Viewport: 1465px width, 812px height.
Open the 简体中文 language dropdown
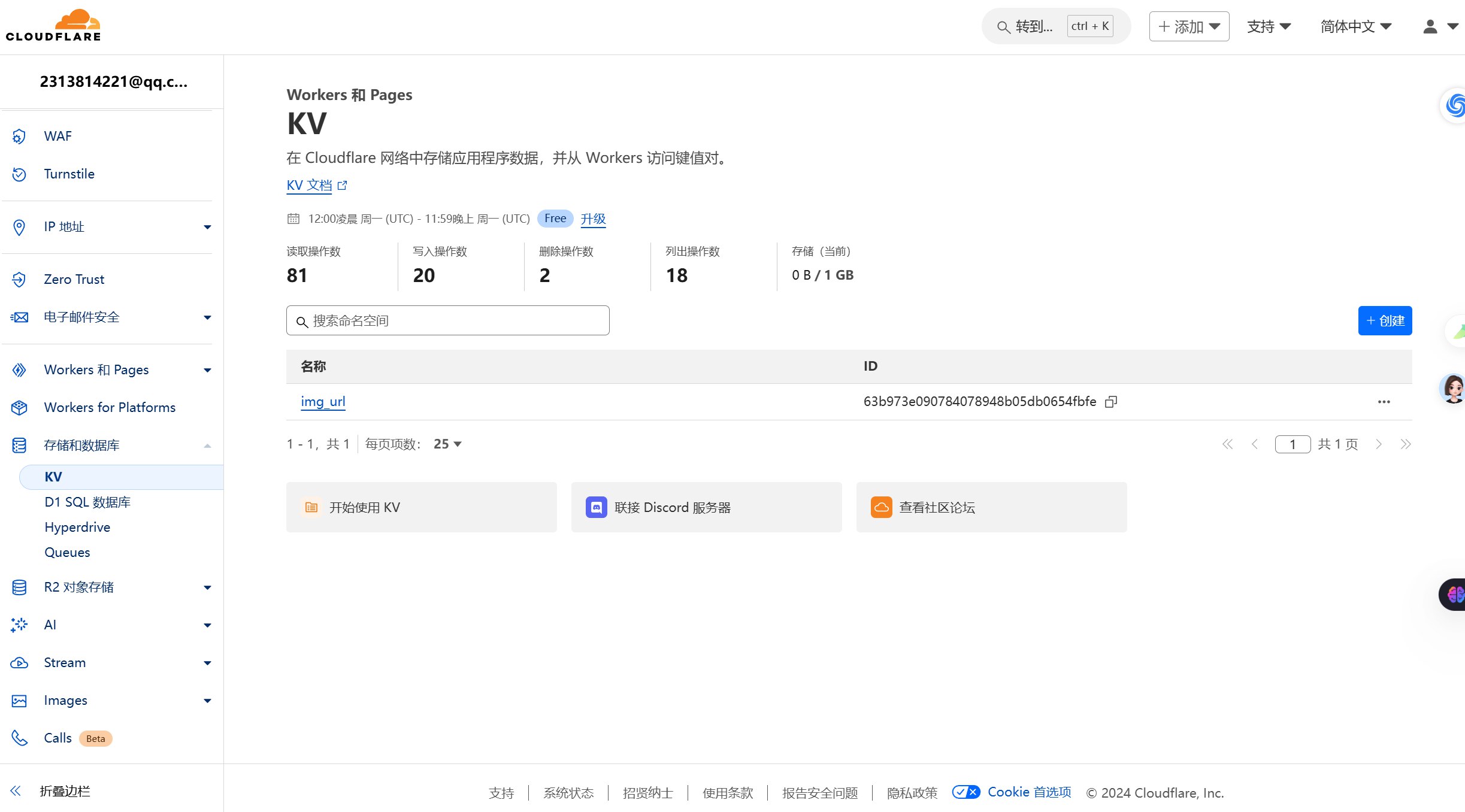coord(1355,26)
